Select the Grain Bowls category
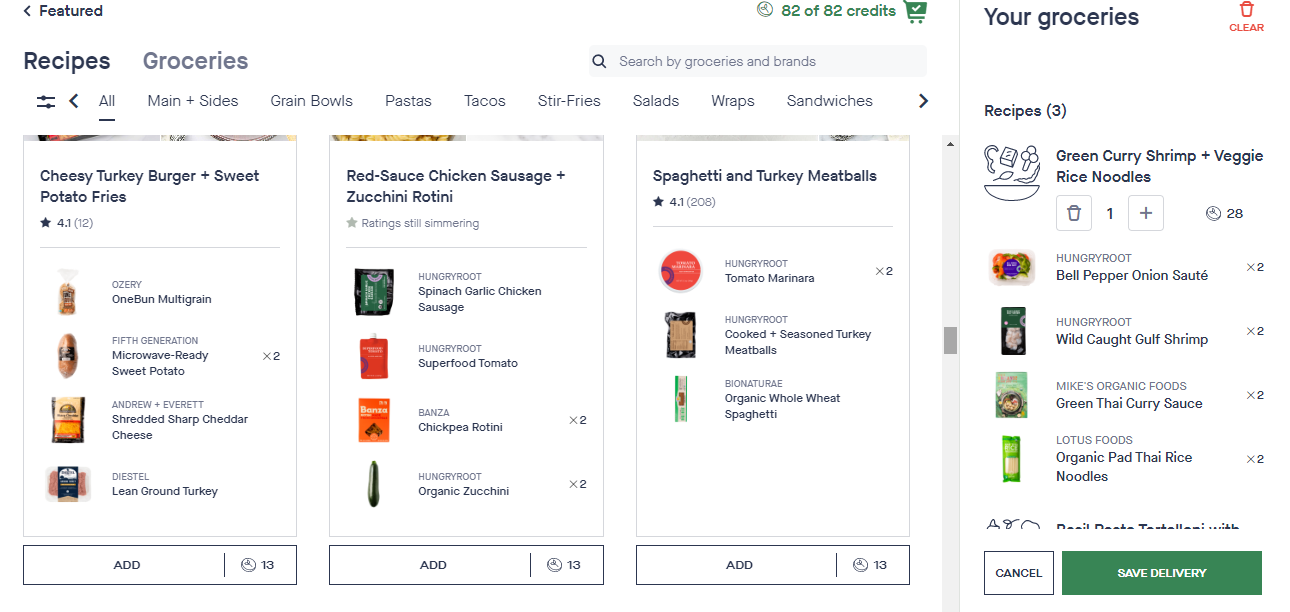 pyautogui.click(x=312, y=101)
